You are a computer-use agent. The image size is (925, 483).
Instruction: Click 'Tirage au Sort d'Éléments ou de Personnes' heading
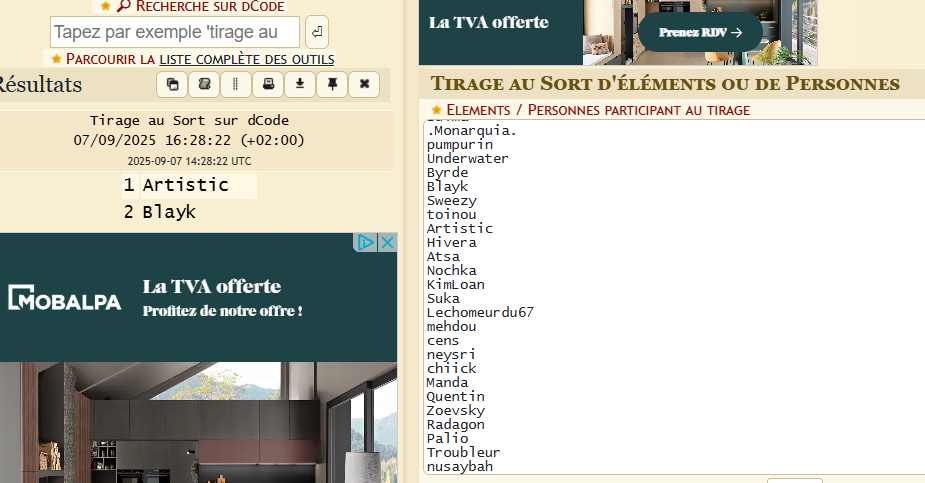click(x=665, y=84)
